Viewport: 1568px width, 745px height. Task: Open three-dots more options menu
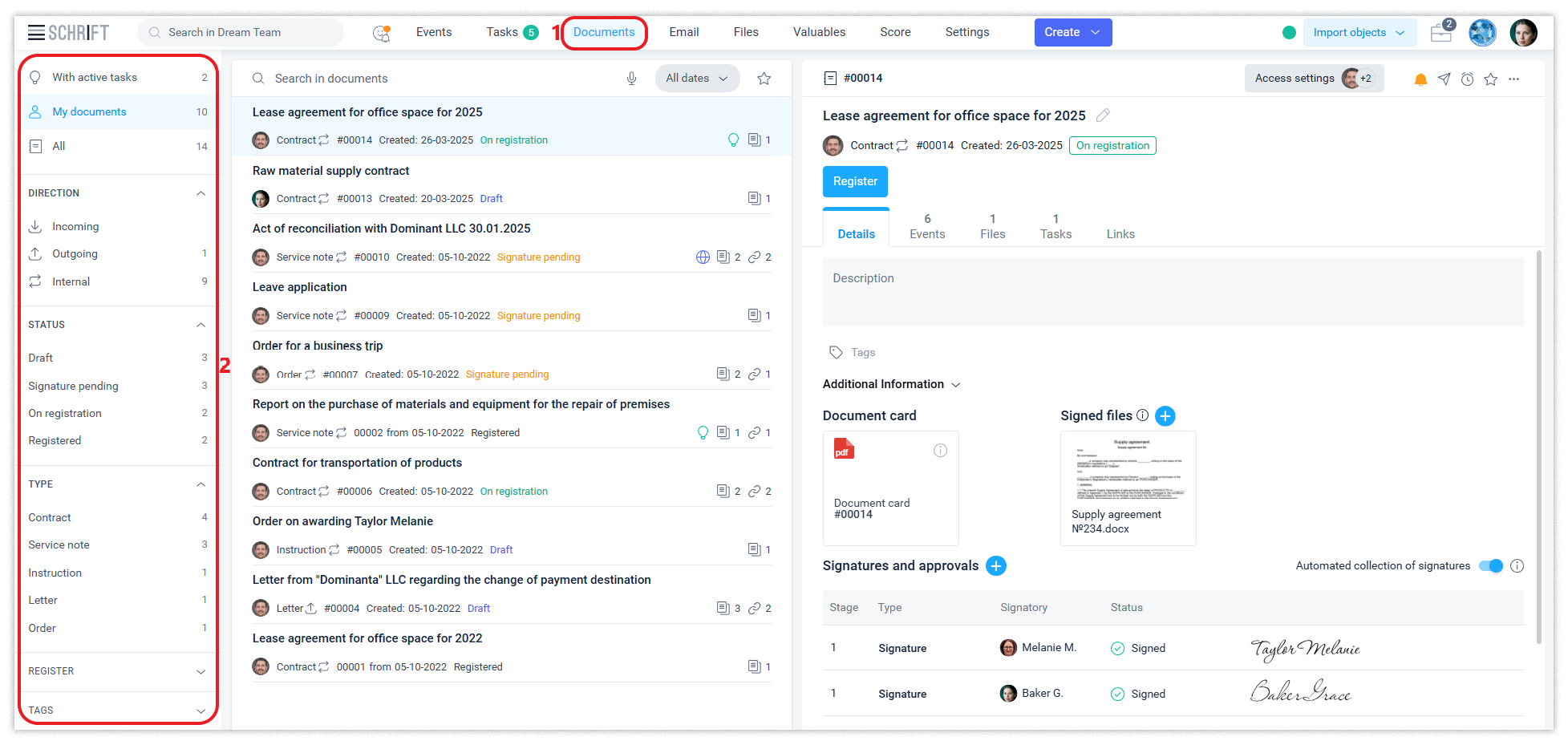[x=1513, y=79]
